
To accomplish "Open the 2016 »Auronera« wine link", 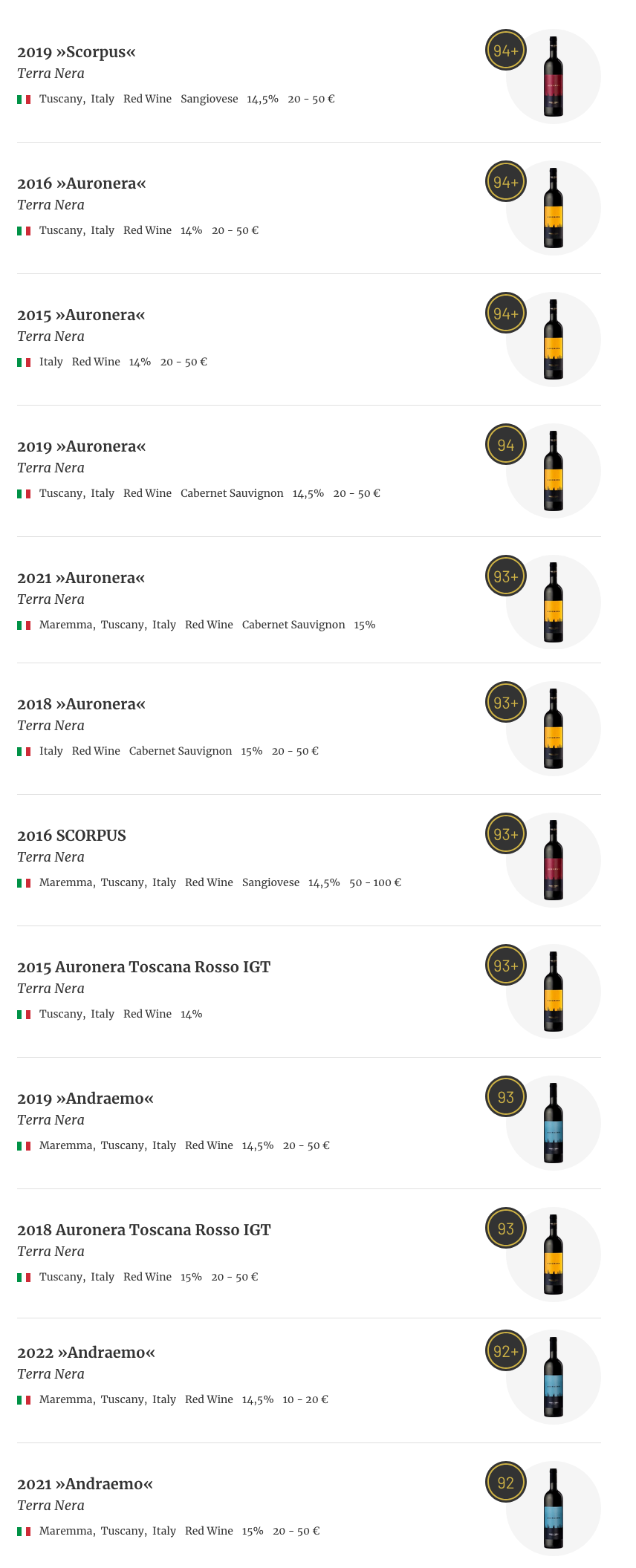I will (82, 183).
